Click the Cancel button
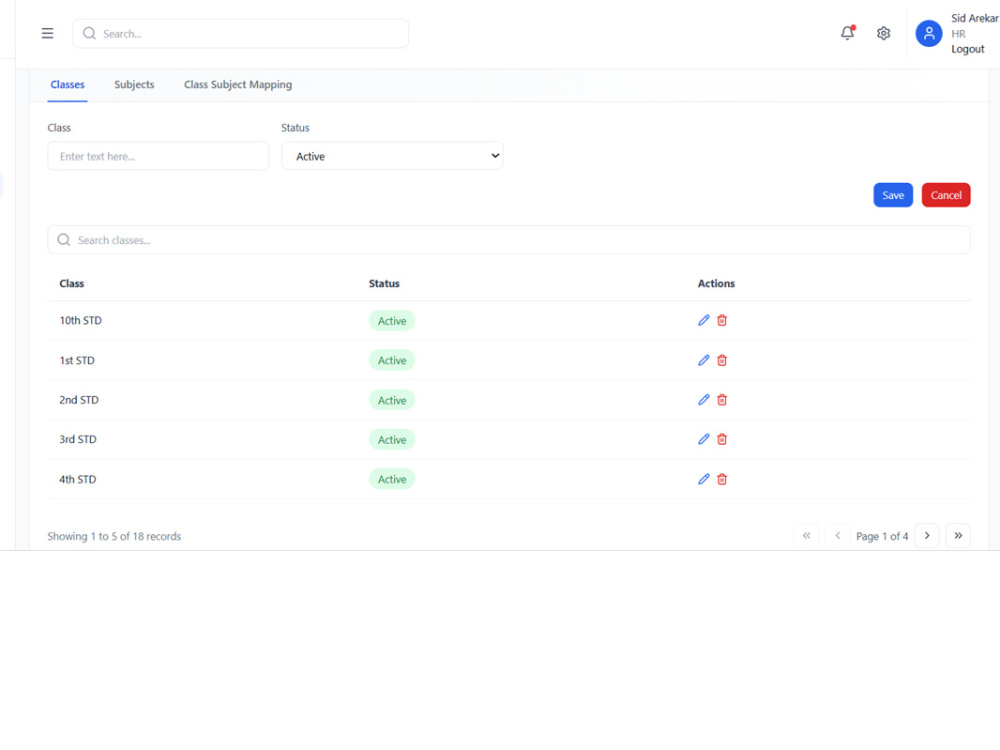Viewport: 1000px width, 750px height. click(x=946, y=195)
